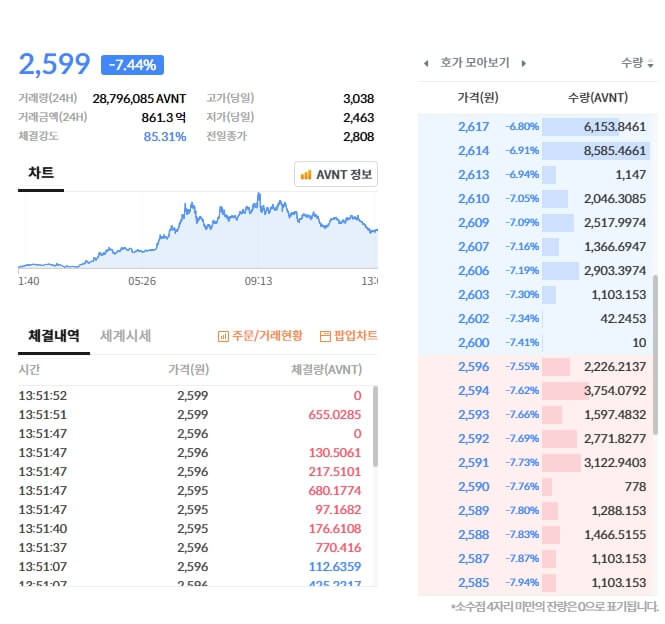Open the 수량 sort dropdown
This screenshot has width=665, height=624.
637,63
